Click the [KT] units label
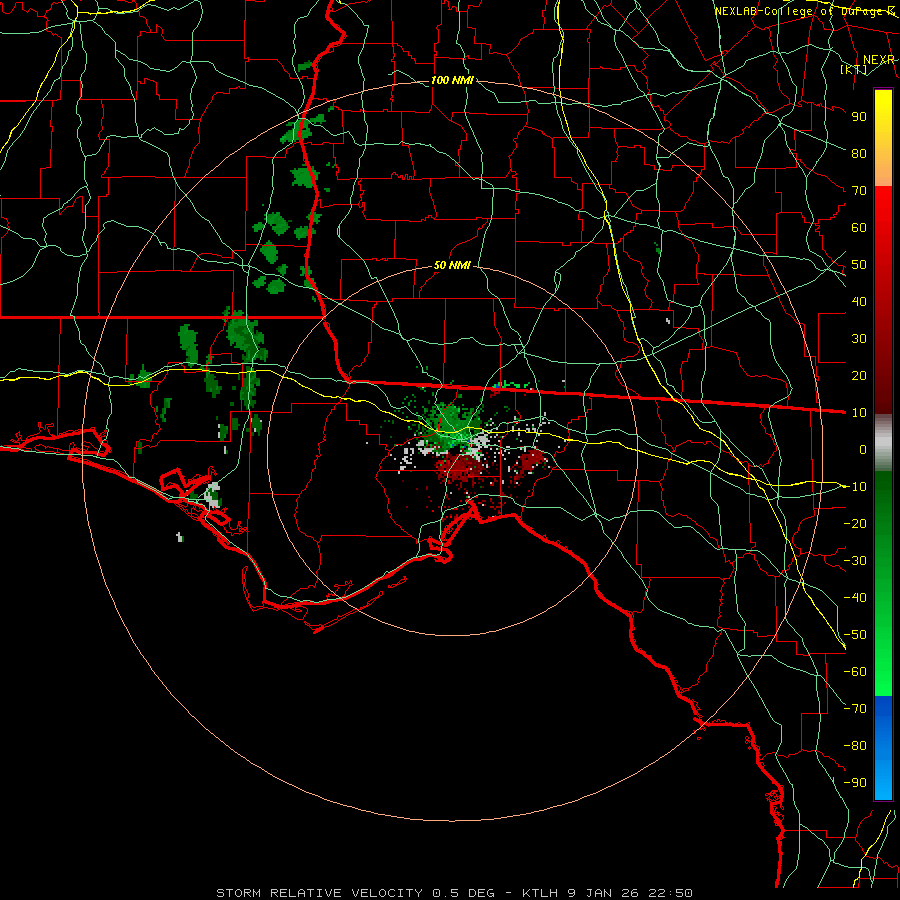900x900 pixels. click(x=854, y=69)
